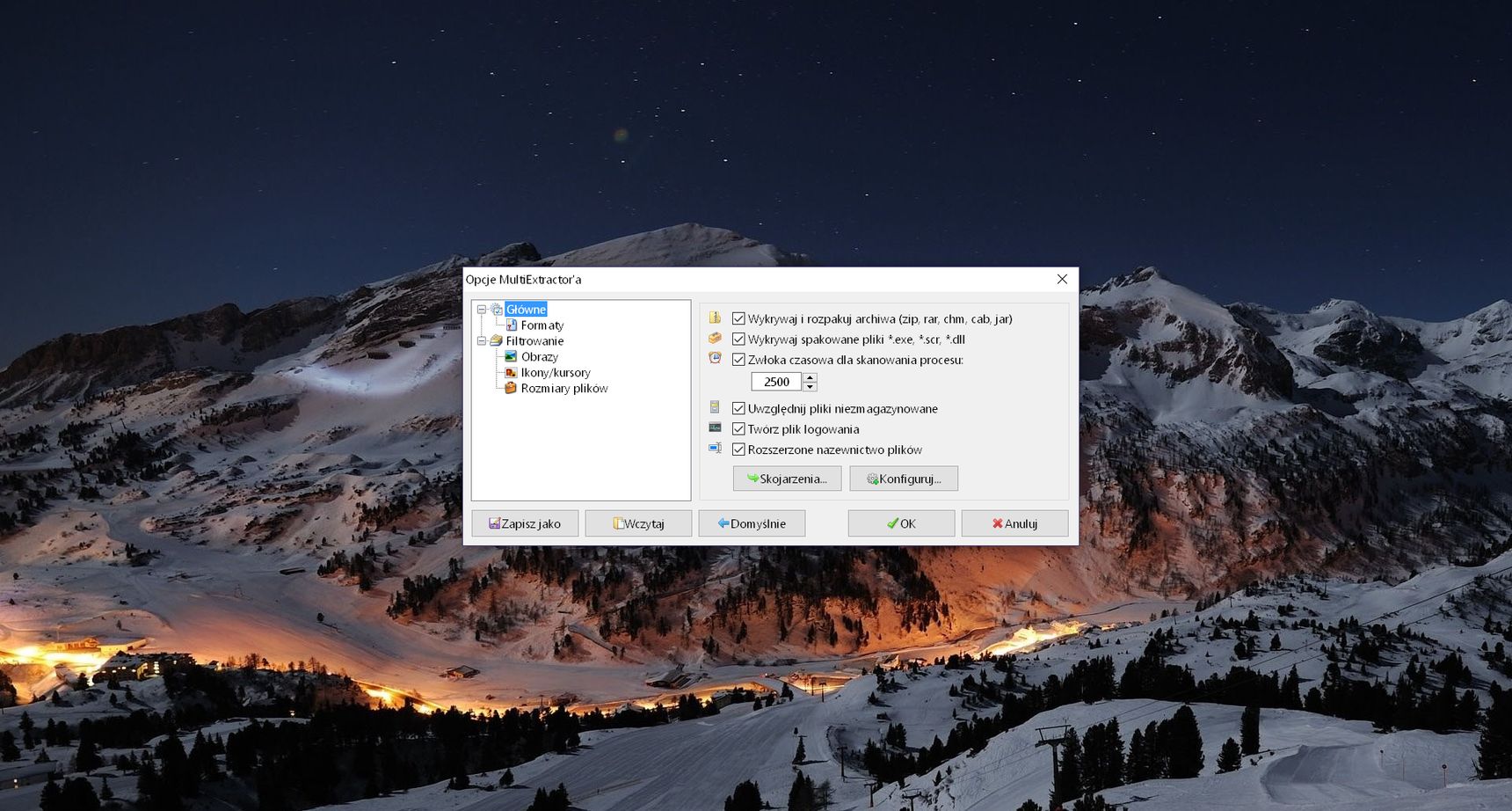The height and width of the screenshot is (811, 1512).
Task: Click the Rozmiary plików box icon
Action: (512, 389)
